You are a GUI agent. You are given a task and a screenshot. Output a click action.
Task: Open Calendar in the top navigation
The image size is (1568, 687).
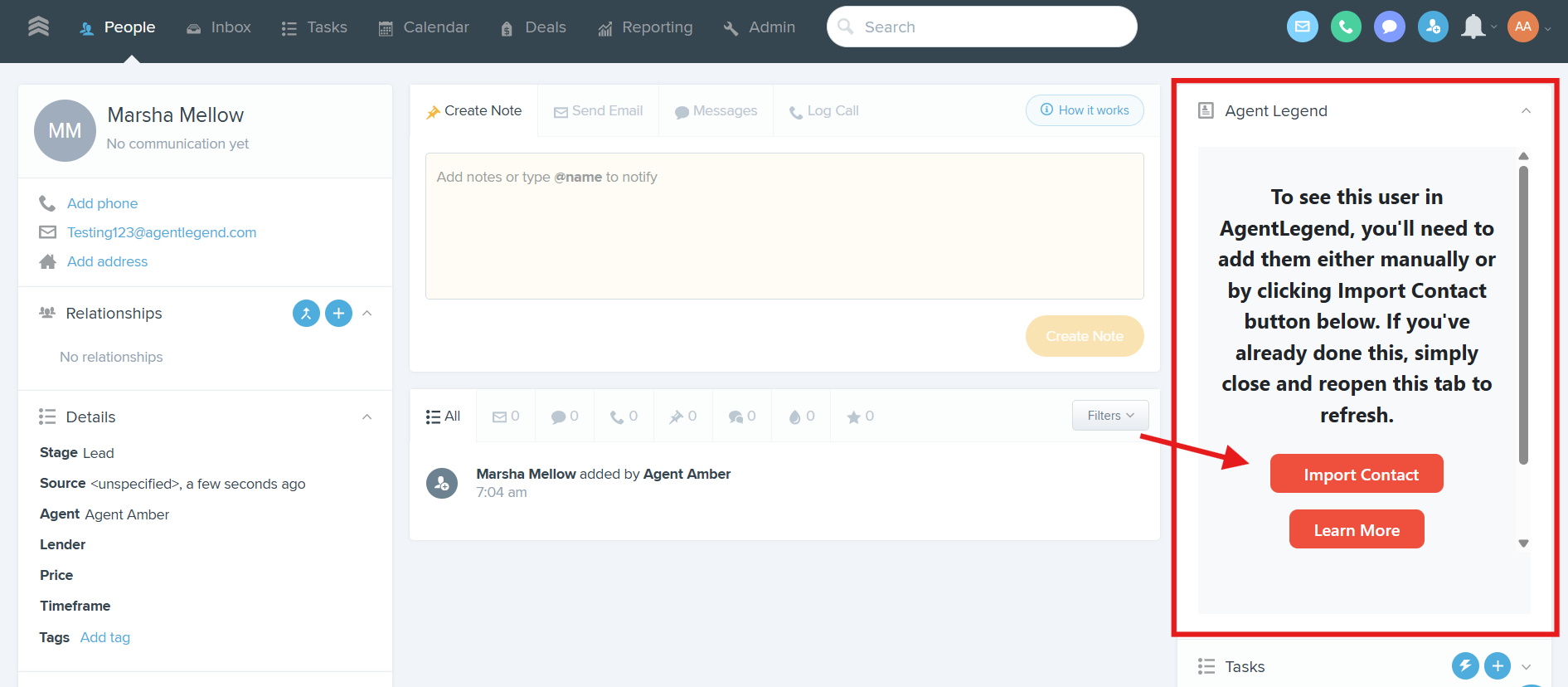423,27
